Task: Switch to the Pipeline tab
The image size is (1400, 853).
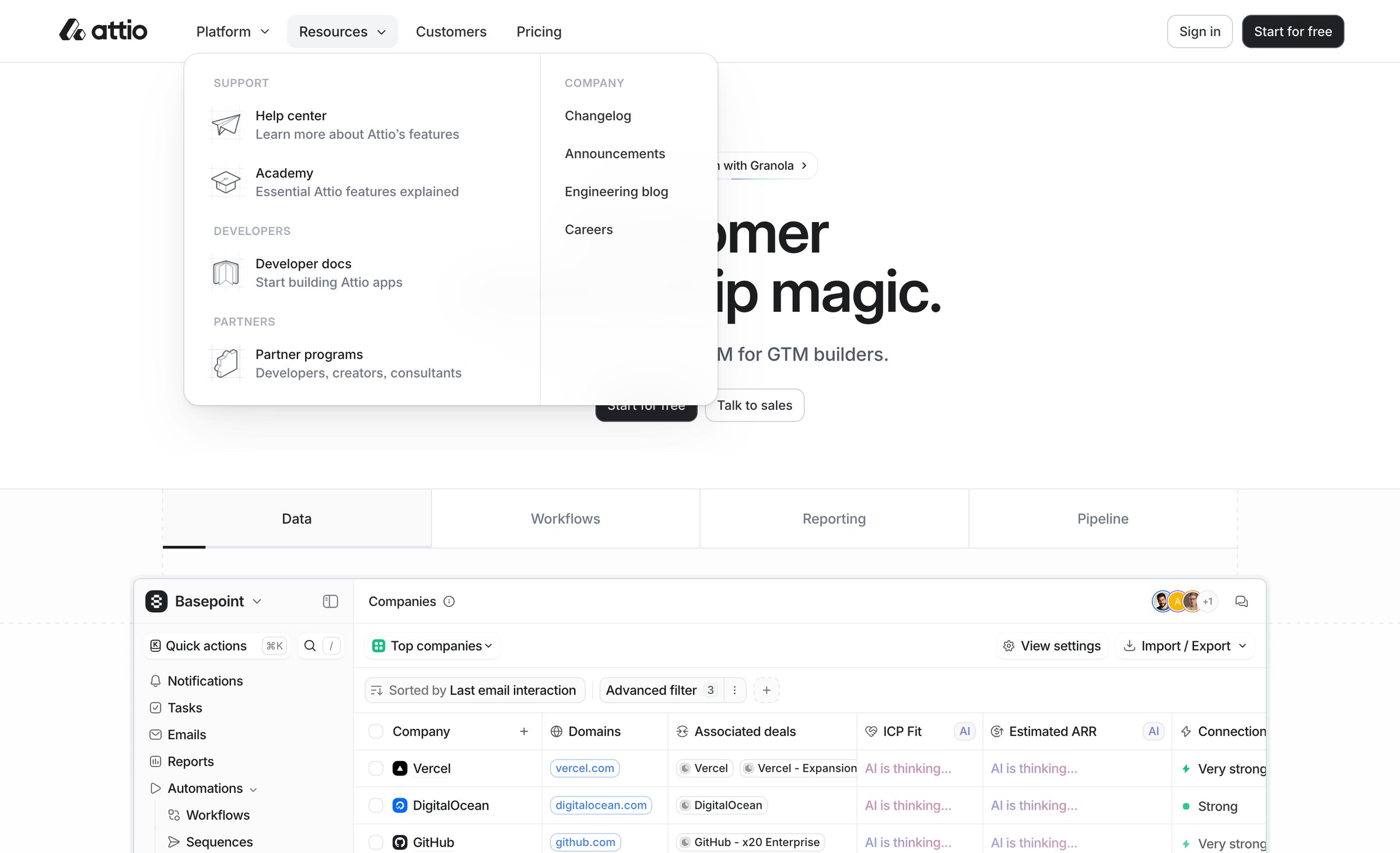Action: 1102,518
